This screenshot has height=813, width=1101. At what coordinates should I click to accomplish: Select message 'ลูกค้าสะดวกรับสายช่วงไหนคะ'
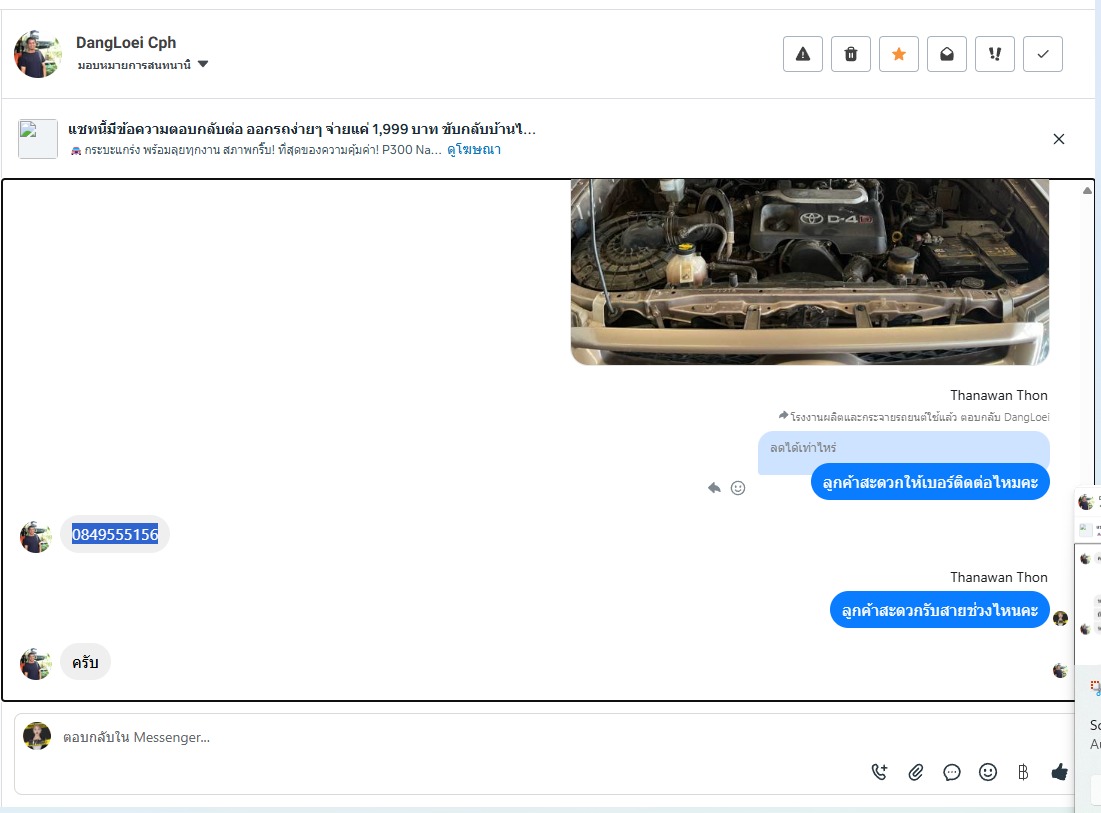click(x=940, y=610)
